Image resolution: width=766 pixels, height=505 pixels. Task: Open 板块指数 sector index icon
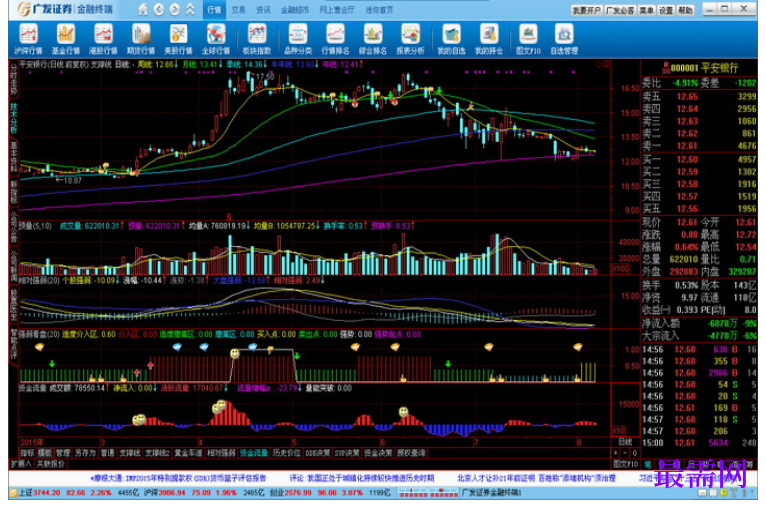[x=256, y=39]
